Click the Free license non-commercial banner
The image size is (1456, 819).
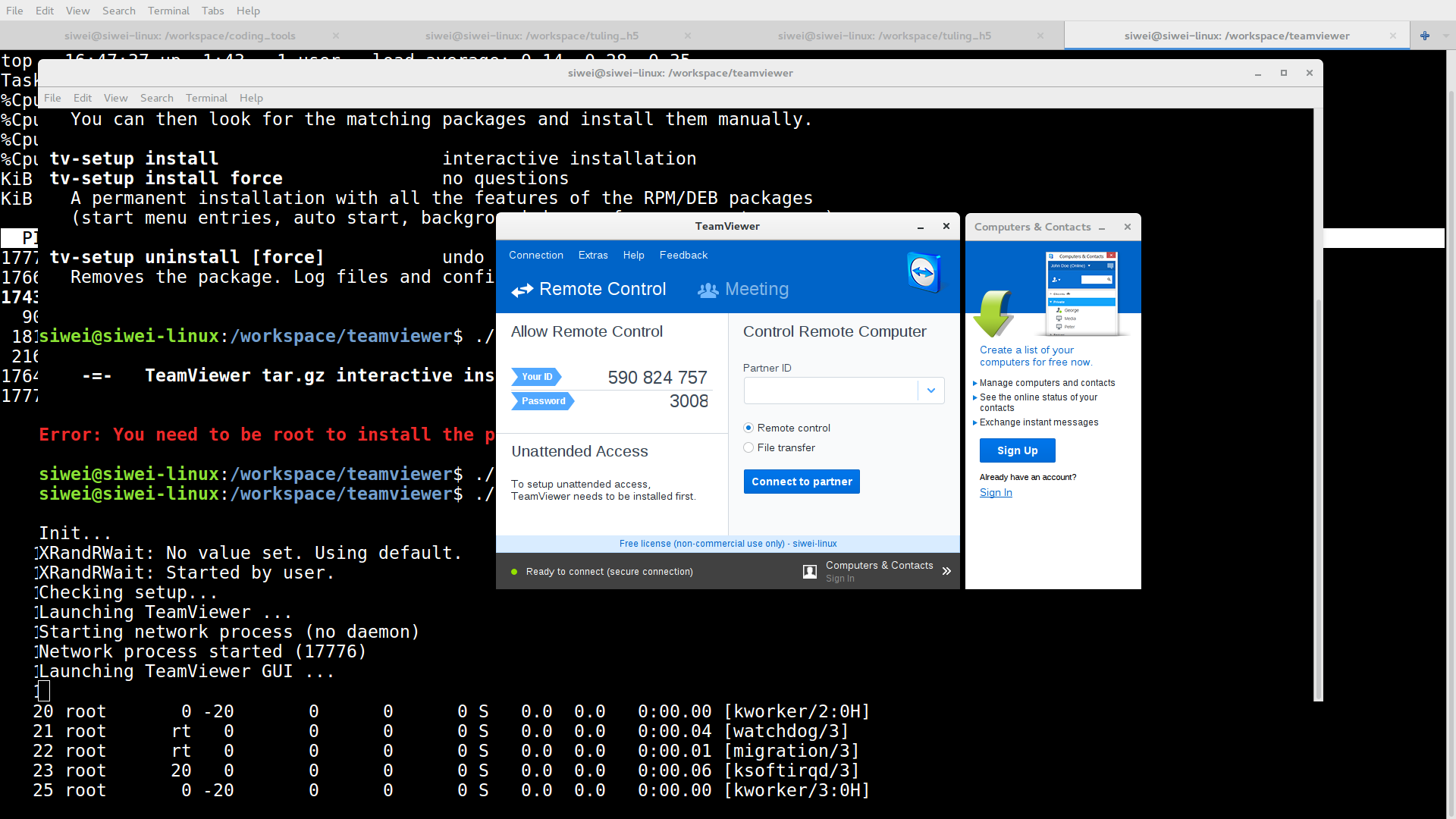click(728, 544)
